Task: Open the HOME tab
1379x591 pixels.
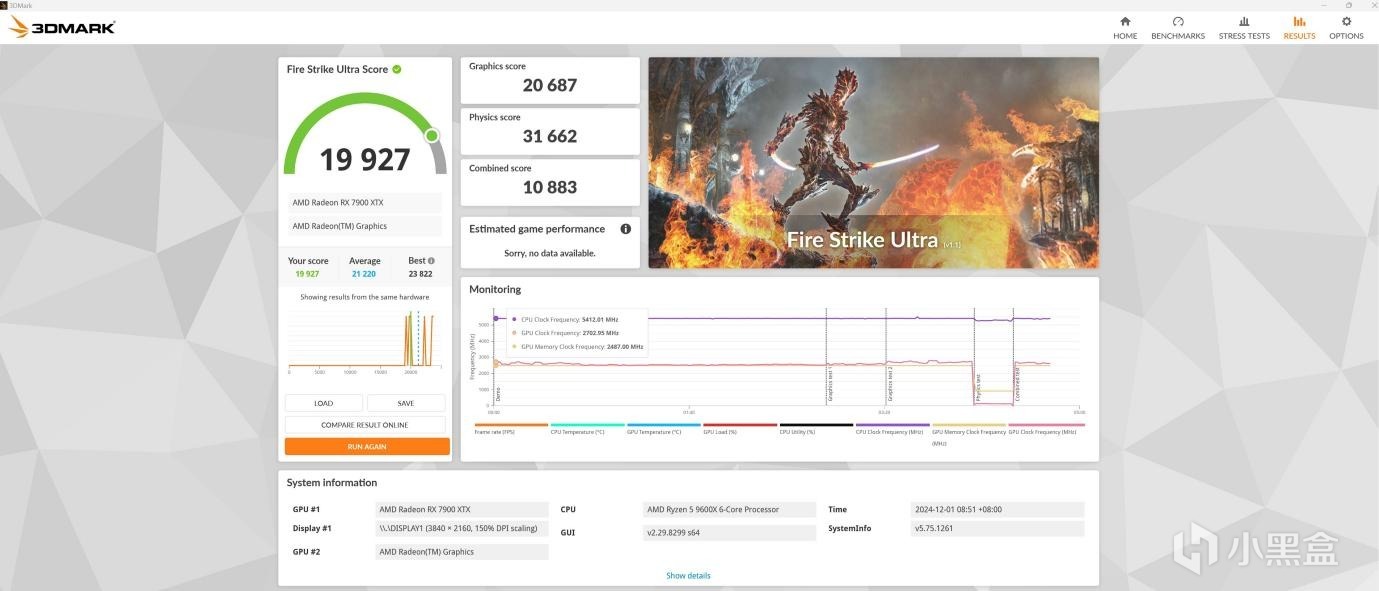Action: pos(1125,28)
